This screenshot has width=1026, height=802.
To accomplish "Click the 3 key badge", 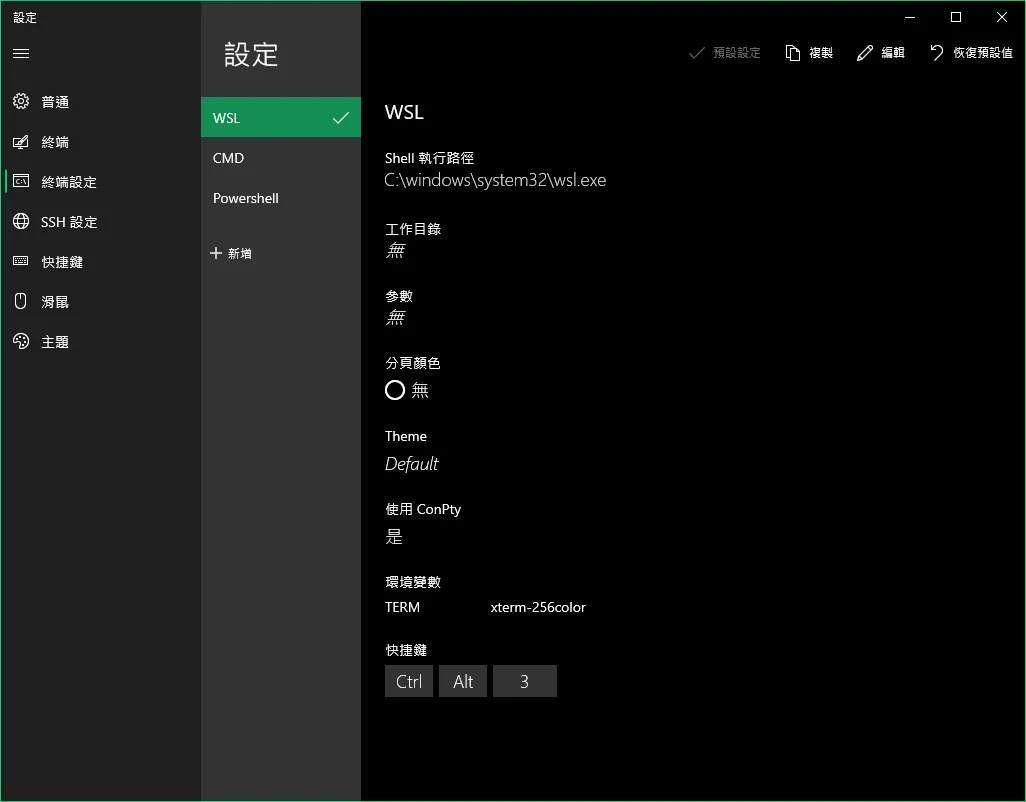I will [x=525, y=682].
